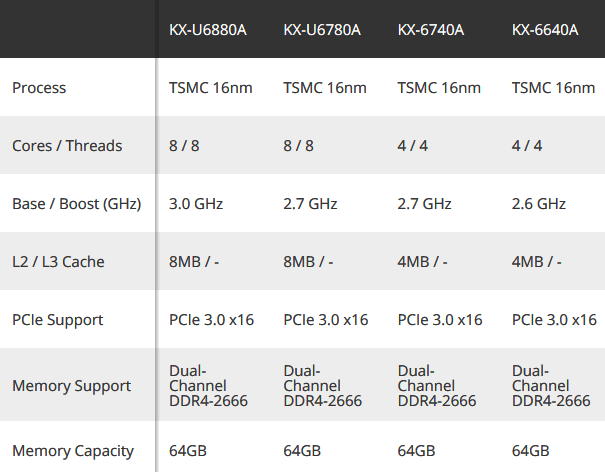The width and height of the screenshot is (605, 472).
Task: Select the Cores / Threads row label
Action: [67, 146]
